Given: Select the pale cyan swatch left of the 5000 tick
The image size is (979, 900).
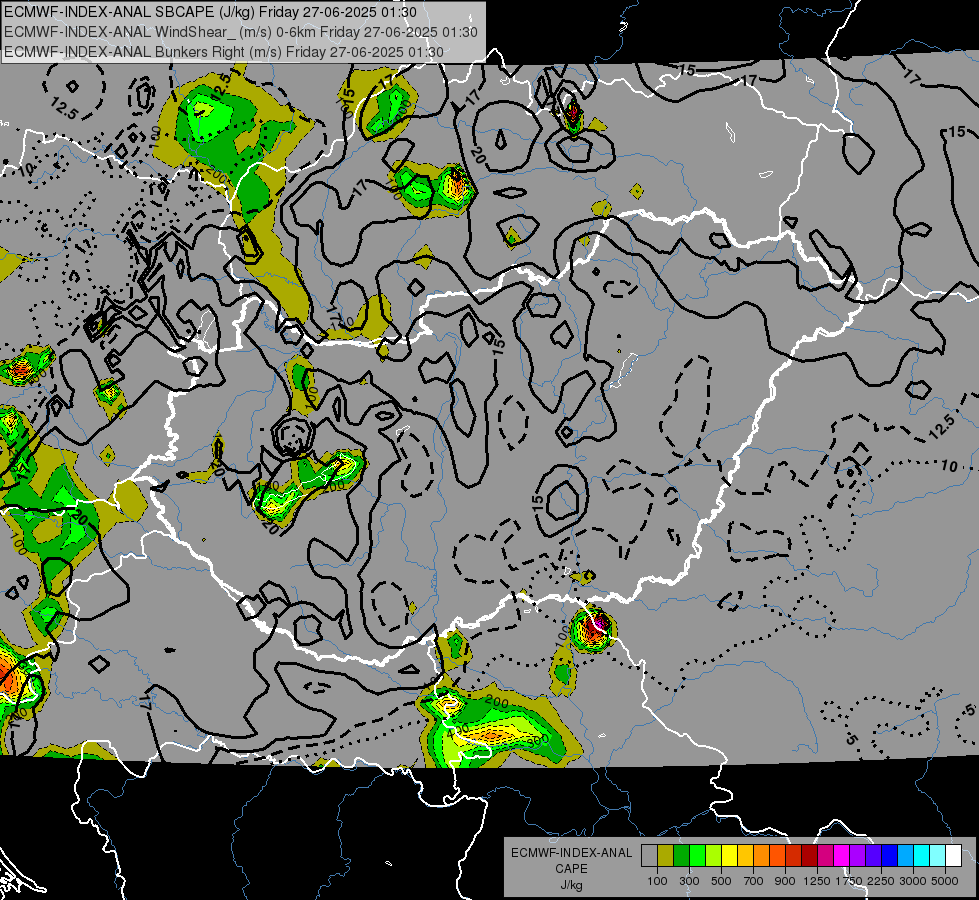Looking at the screenshot, I should pos(937,856).
